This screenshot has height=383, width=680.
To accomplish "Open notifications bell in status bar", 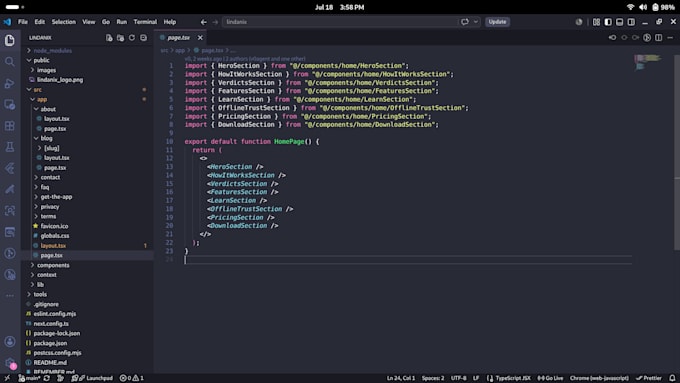I will pyautogui.click(x=672, y=378).
